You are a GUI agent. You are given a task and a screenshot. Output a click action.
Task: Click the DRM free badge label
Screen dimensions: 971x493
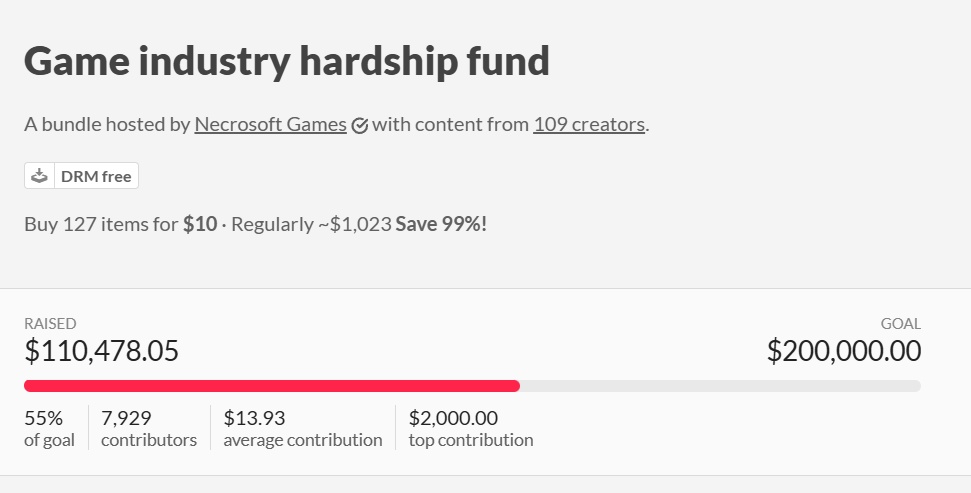(96, 177)
